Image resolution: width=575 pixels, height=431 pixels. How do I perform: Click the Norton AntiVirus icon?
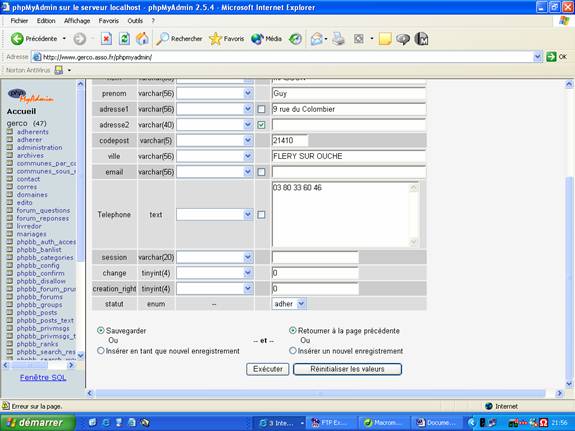[59, 70]
